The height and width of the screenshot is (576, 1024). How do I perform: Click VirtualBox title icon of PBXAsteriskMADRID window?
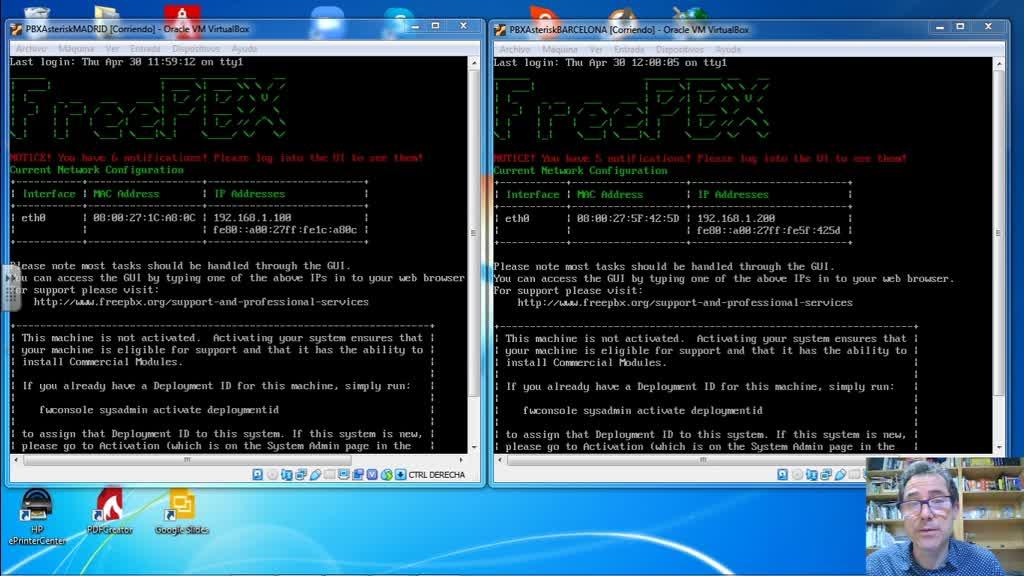[16, 29]
